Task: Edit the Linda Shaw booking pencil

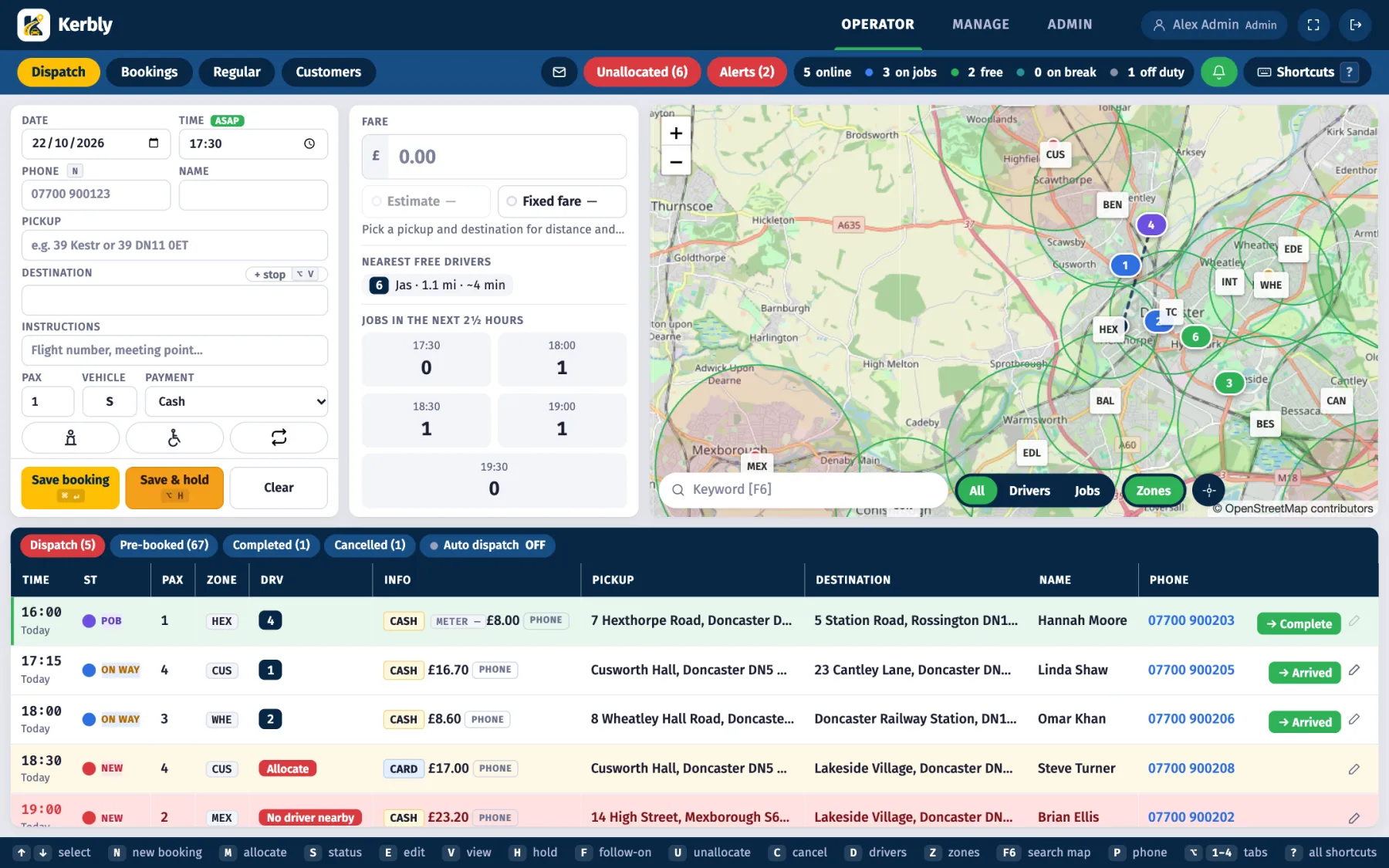Action: pos(1354,670)
